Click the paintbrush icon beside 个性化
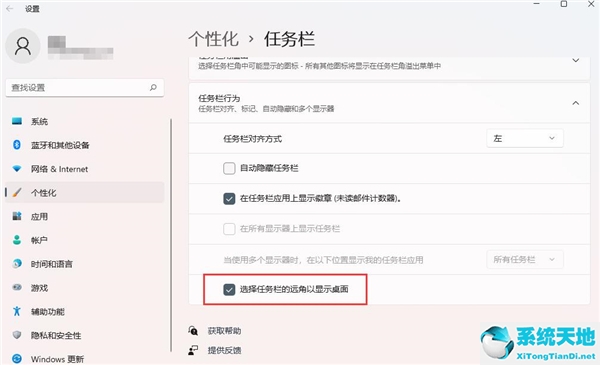 17,192
